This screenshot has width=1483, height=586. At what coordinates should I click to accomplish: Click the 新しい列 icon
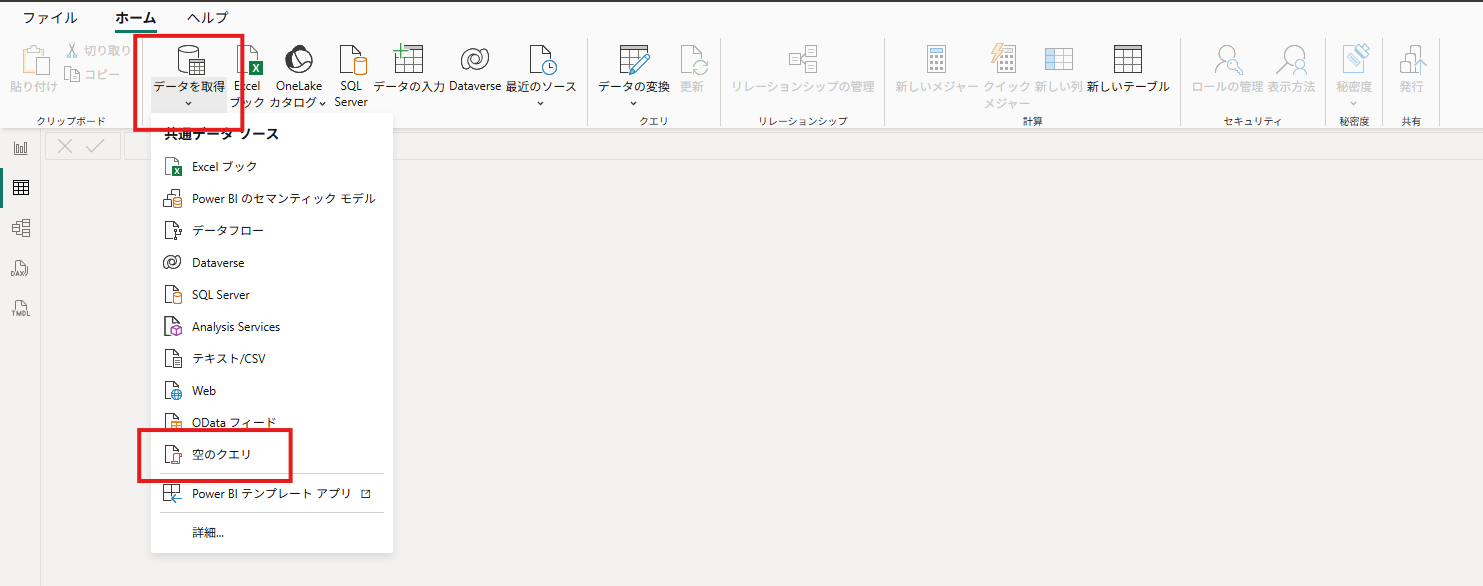coord(1058,60)
